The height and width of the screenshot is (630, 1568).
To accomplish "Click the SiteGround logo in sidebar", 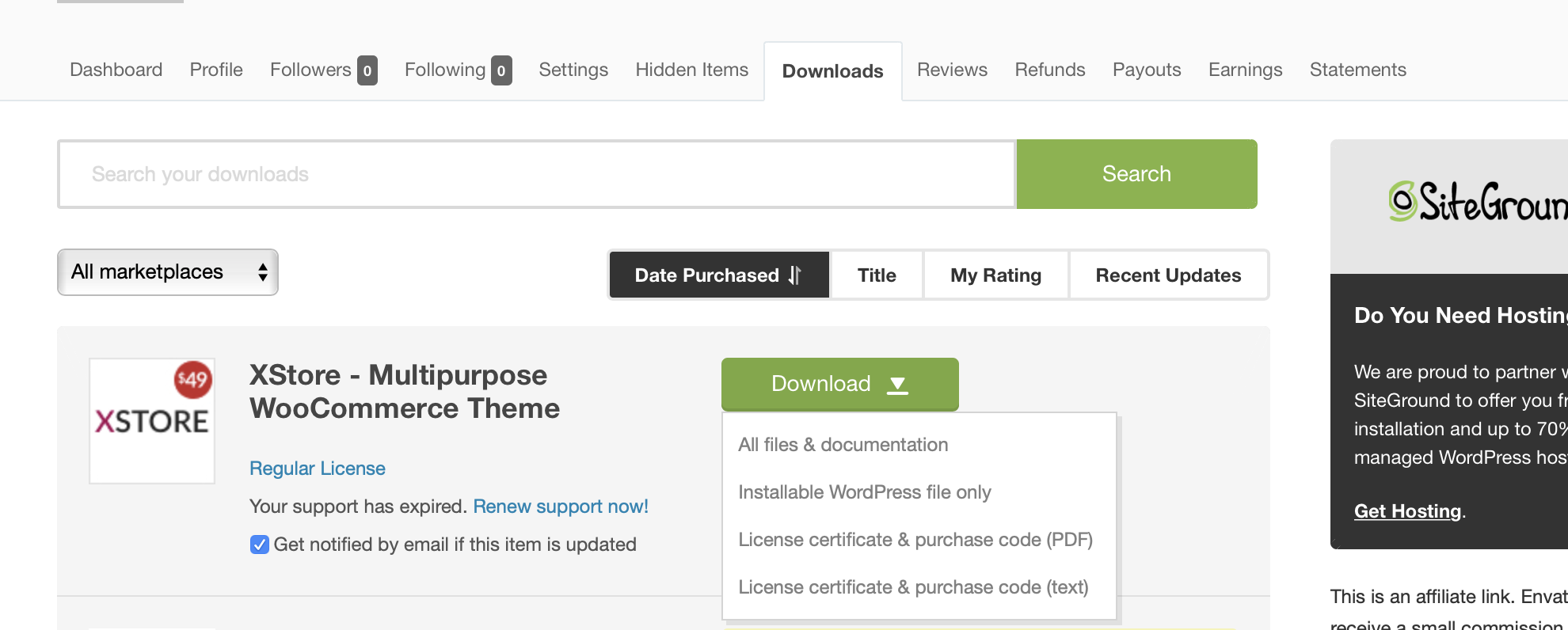I will (1477, 203).
